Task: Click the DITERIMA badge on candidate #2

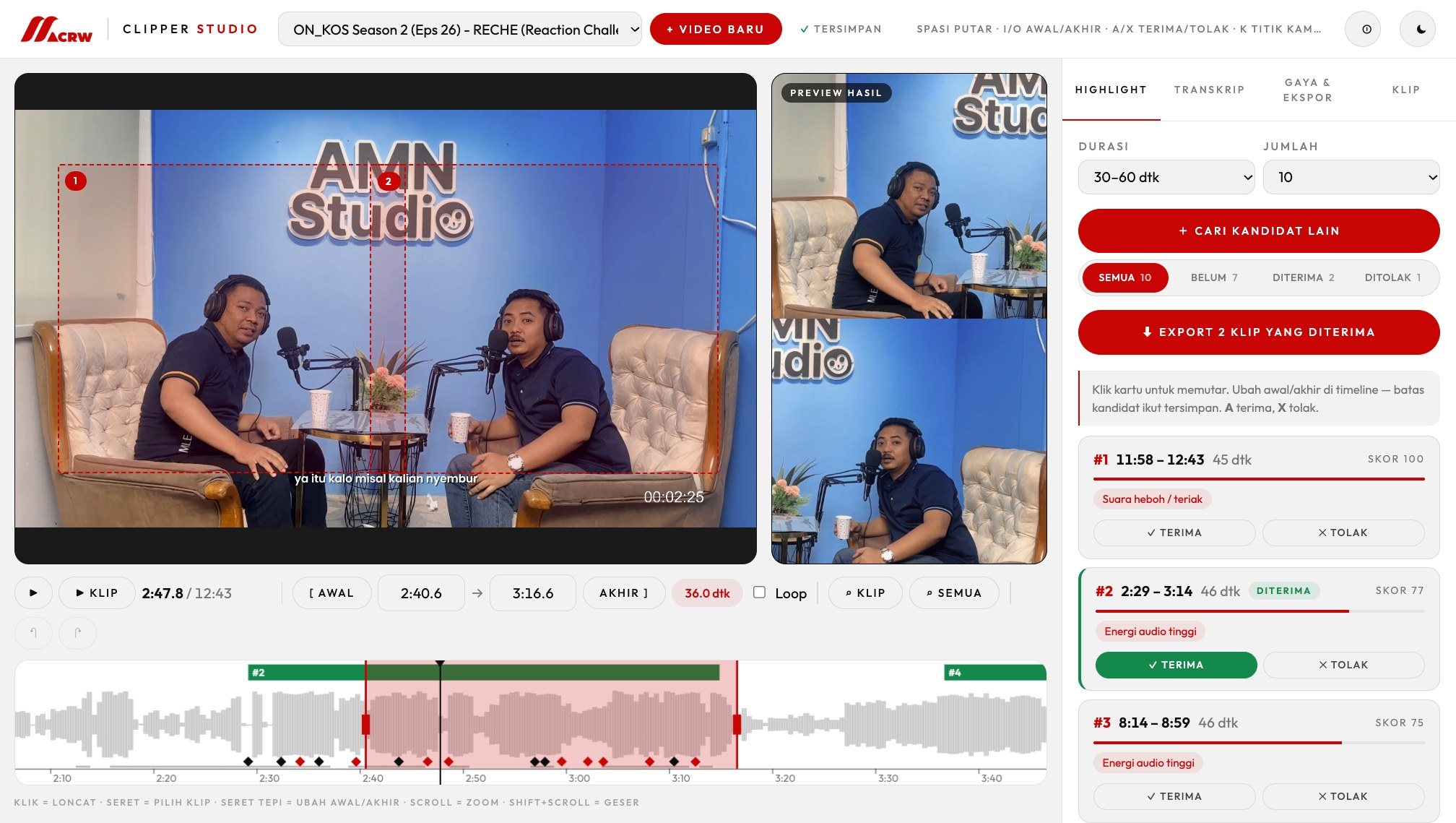Action: 1283,590
